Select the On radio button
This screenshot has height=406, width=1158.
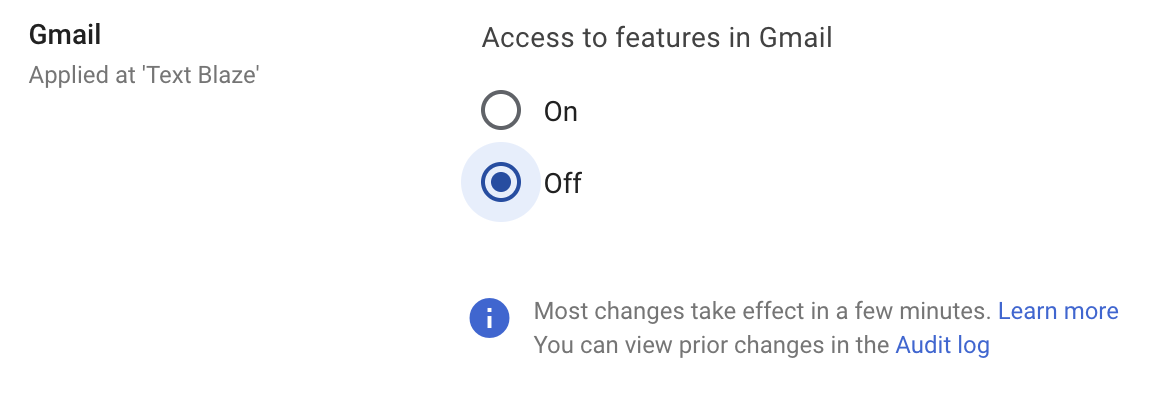tap(501, 110)
